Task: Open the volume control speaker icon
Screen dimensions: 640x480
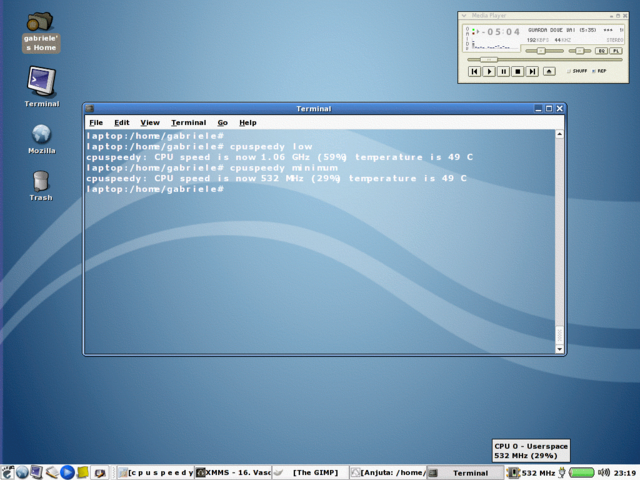Action: (x=603, y=473)
